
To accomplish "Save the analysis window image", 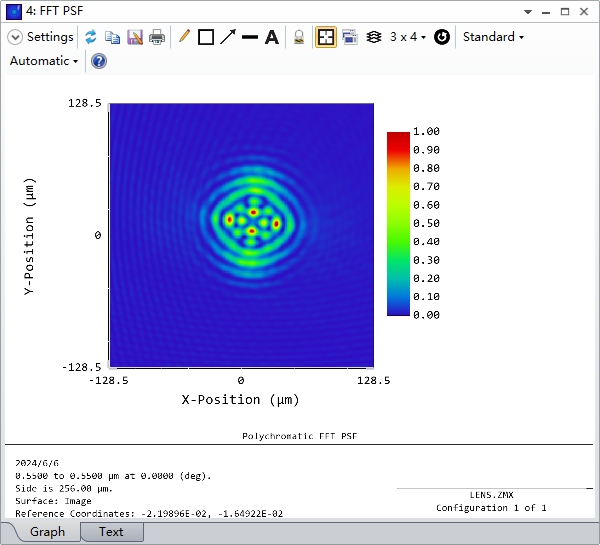I will [135, 38].
